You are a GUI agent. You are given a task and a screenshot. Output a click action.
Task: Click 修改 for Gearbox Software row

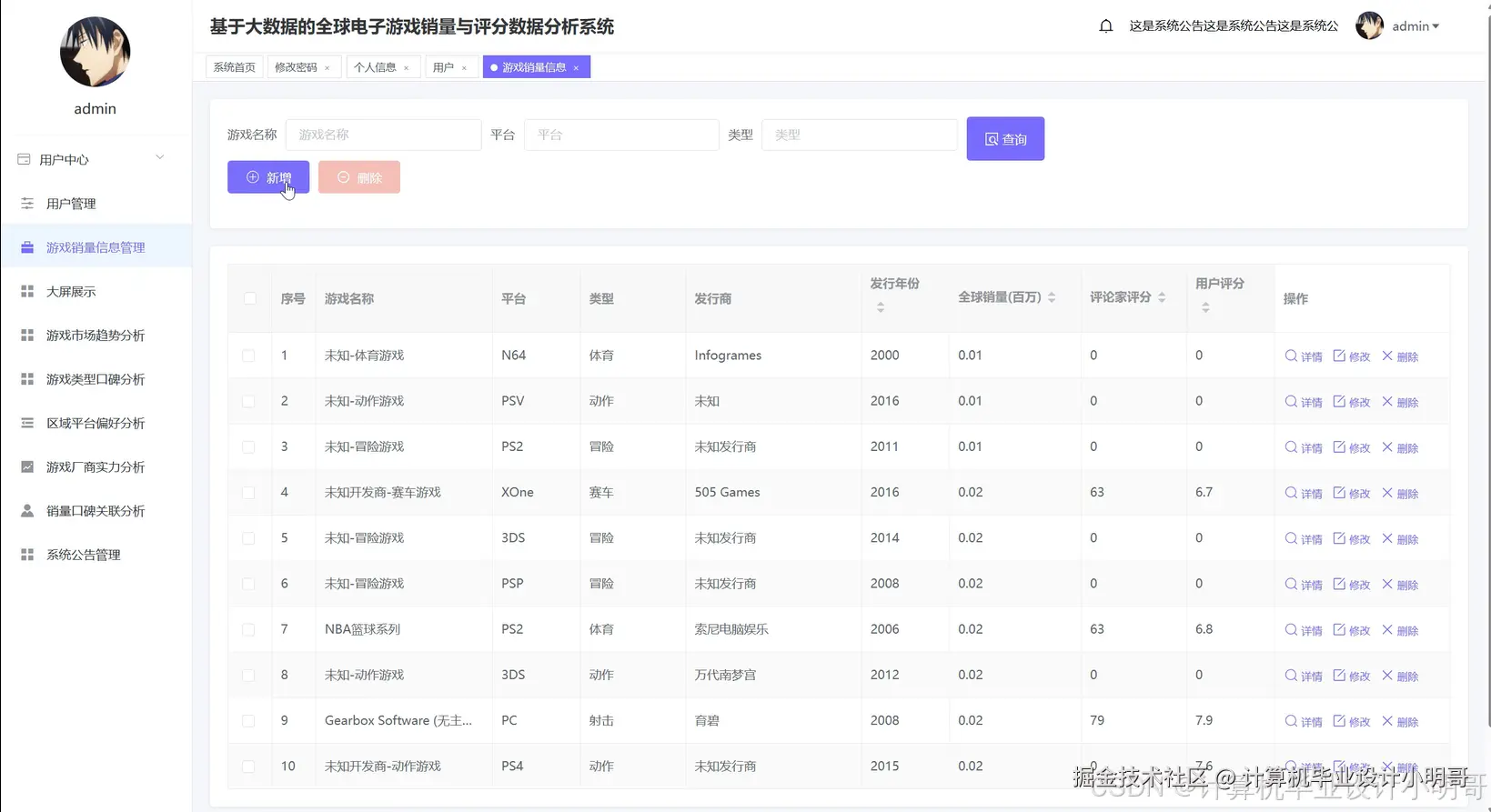click(x=1352, y=721)
